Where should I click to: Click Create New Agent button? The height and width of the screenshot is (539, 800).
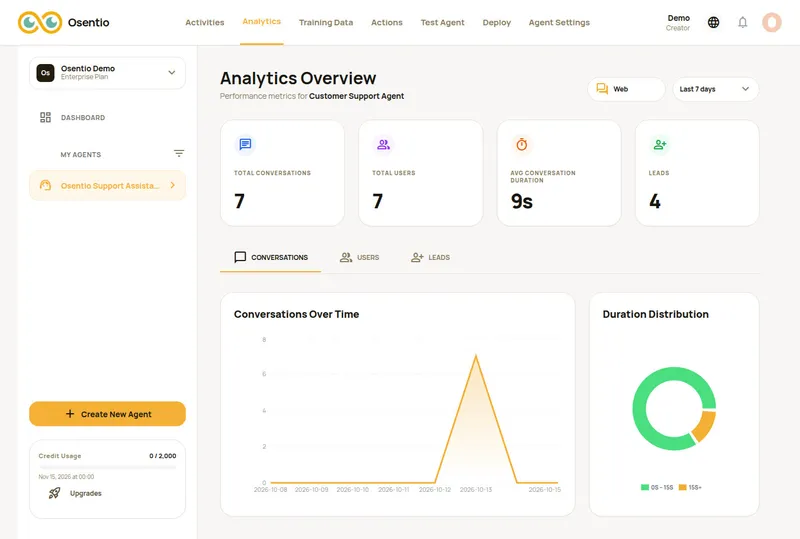click(x=107, y=414)
